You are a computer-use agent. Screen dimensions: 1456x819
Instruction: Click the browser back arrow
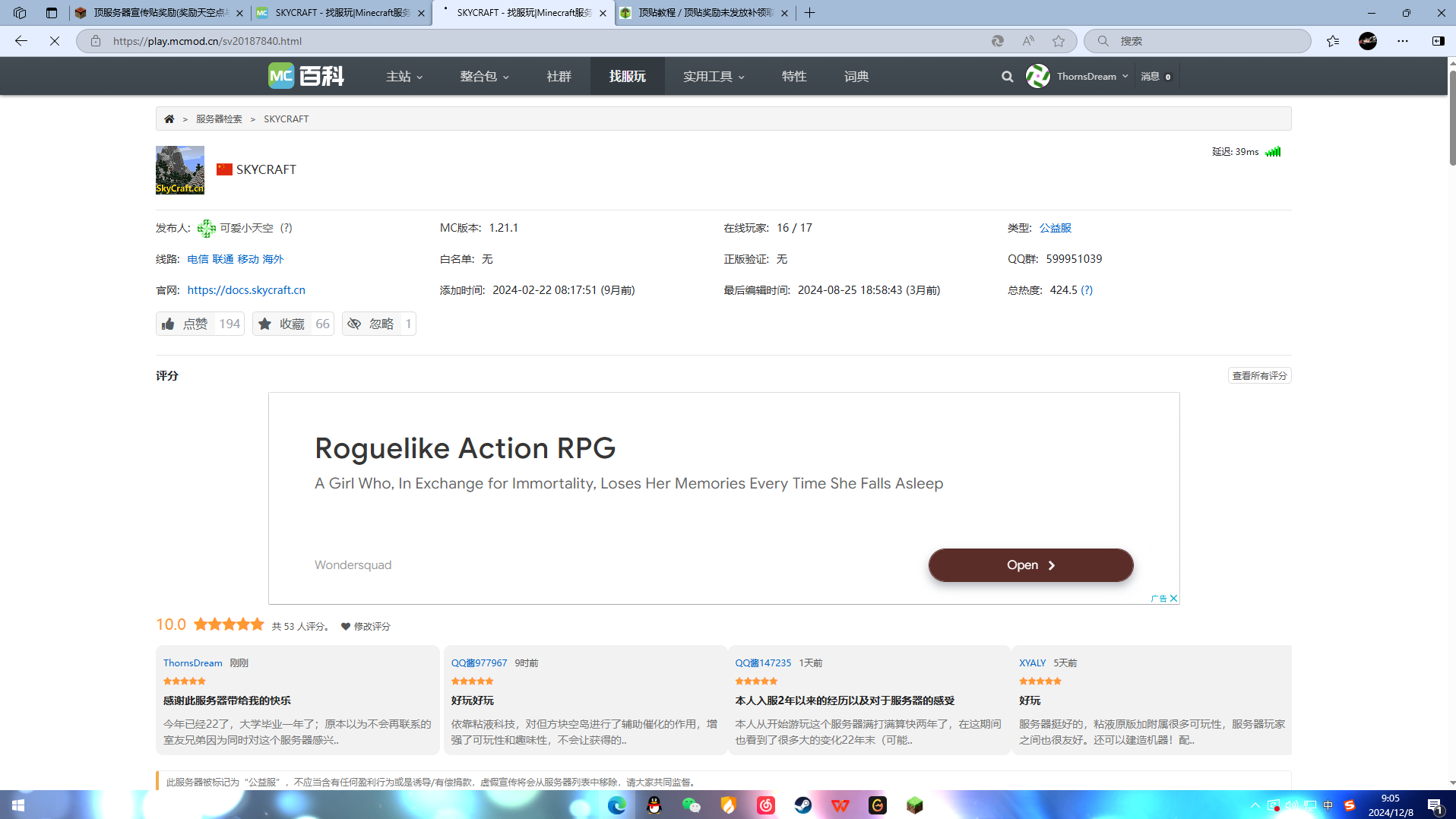pos(21,41)
